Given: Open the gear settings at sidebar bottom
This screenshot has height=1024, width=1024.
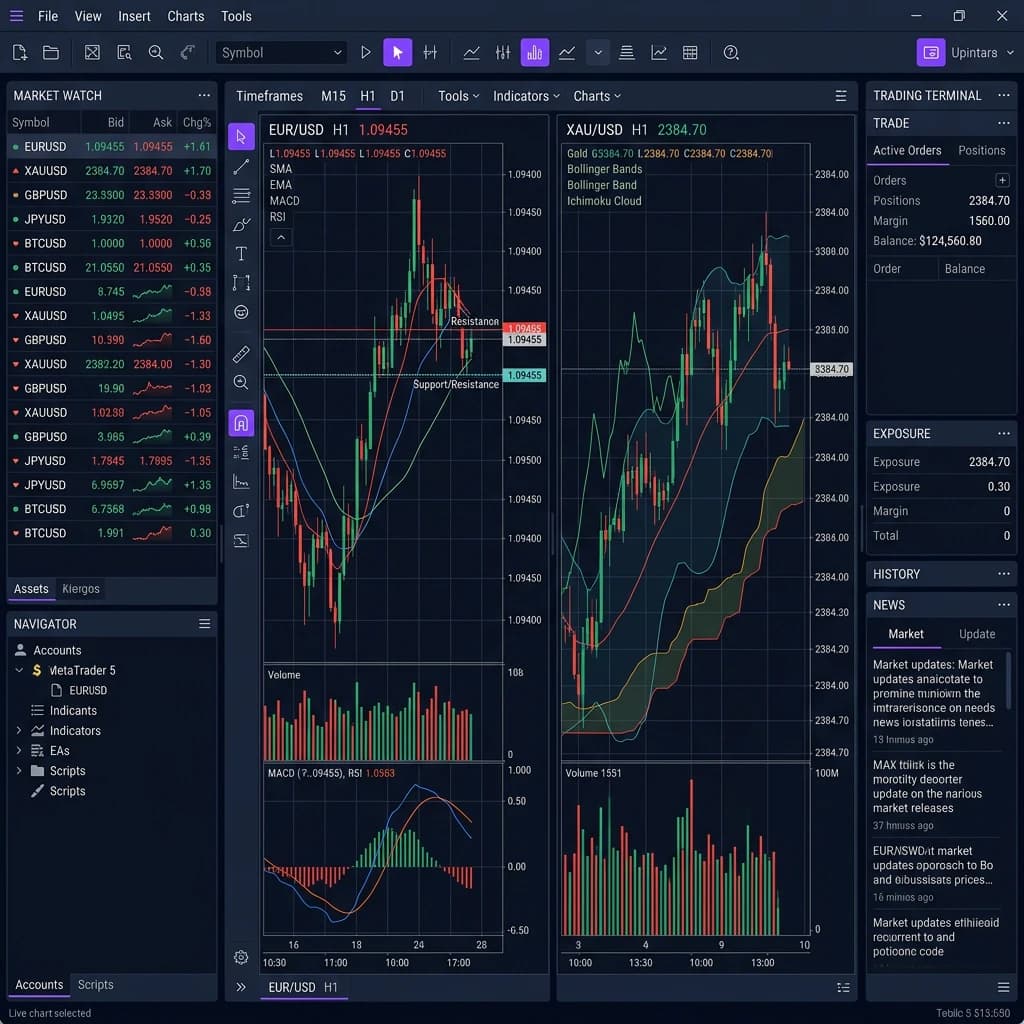Looking at the screenshot, I should [x=241, y=957].
